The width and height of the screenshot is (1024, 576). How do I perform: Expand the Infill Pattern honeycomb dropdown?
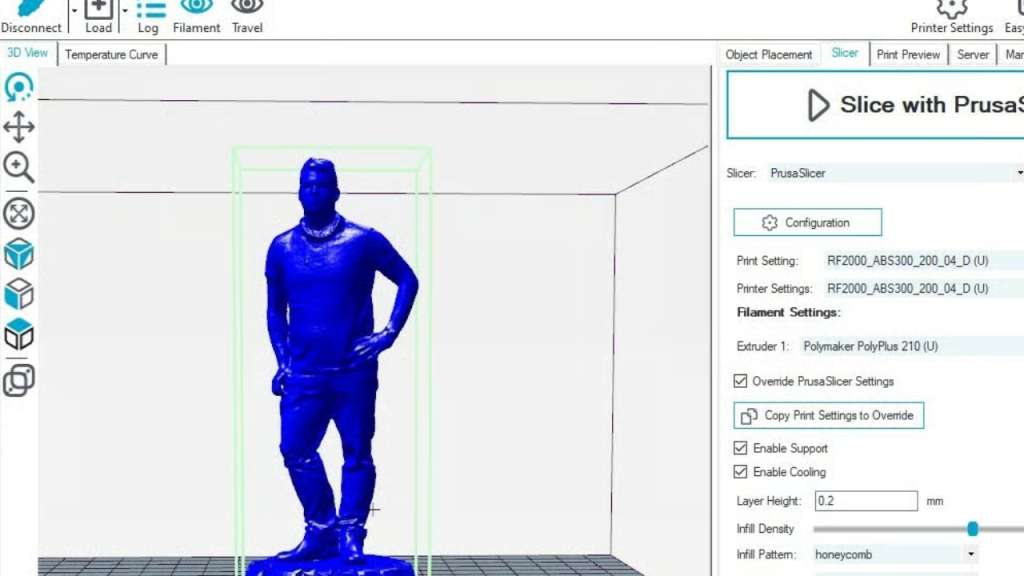point(895,554)
